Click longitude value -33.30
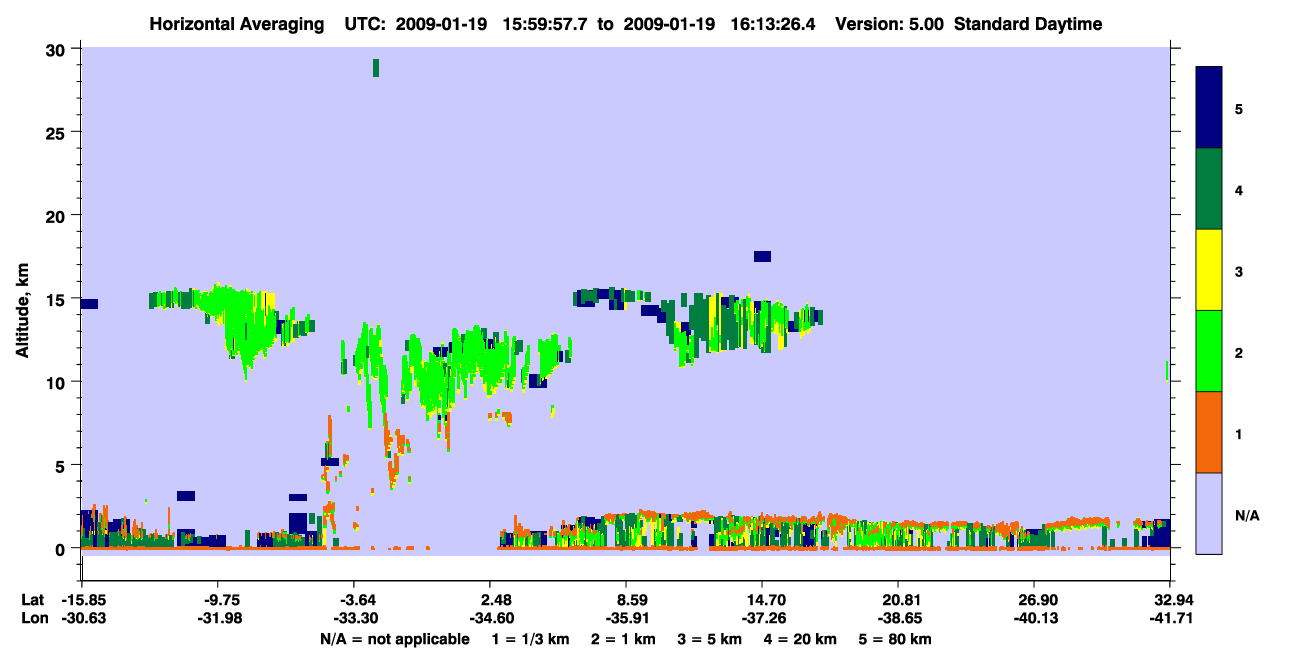This screenshot has height=667, width=1300. point(354,618)
